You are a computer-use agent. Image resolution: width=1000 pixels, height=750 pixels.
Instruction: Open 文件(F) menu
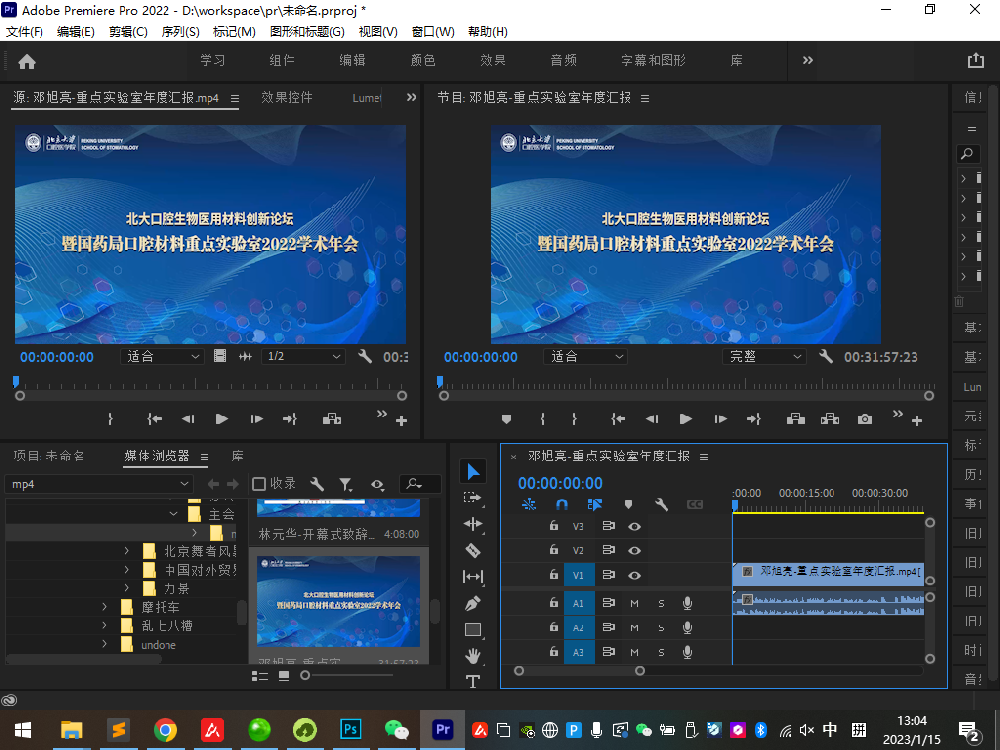(x=24, y=32)
